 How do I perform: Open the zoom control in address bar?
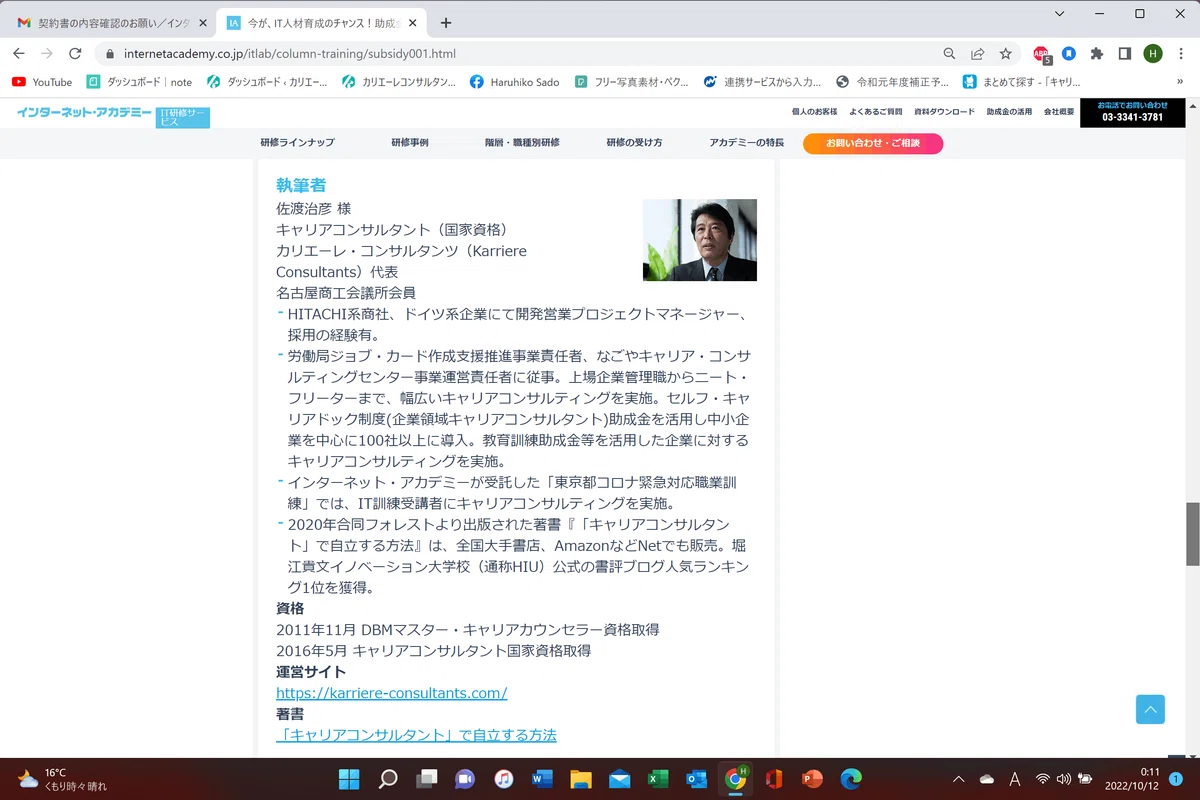pos(949,54)
